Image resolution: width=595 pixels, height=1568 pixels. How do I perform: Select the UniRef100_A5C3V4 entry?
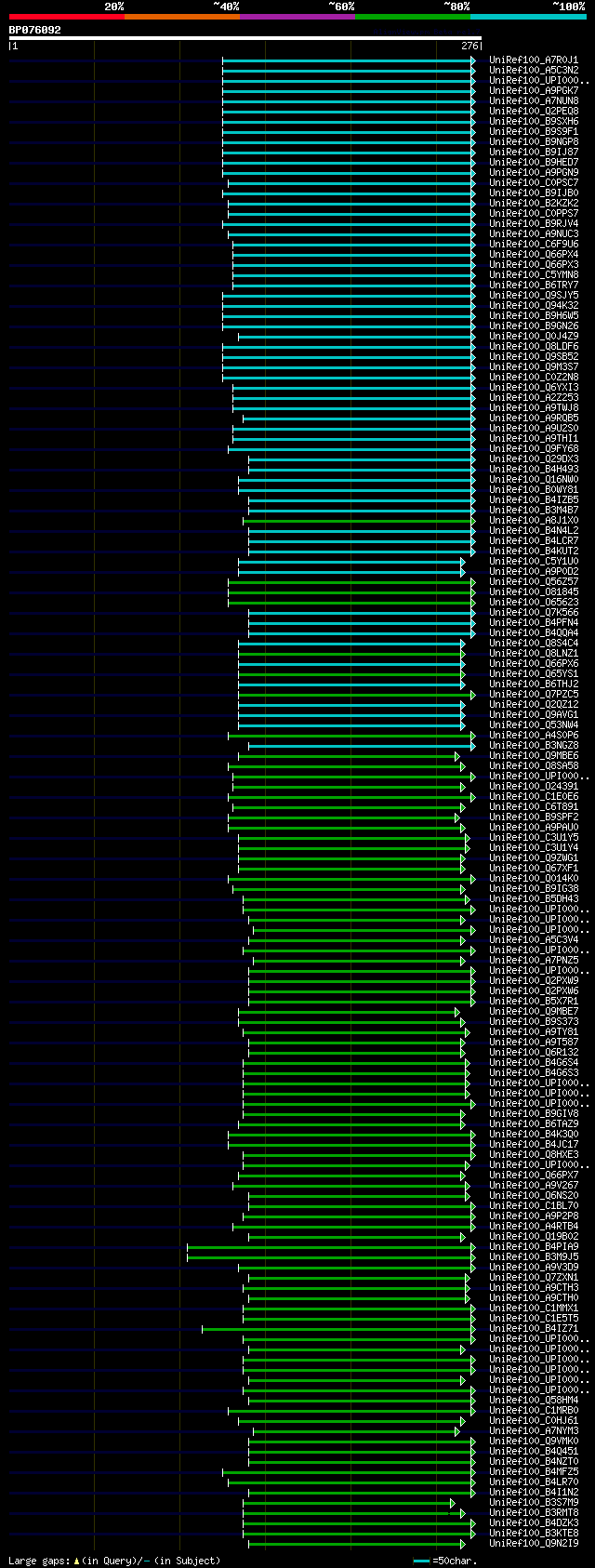(534, 940)
